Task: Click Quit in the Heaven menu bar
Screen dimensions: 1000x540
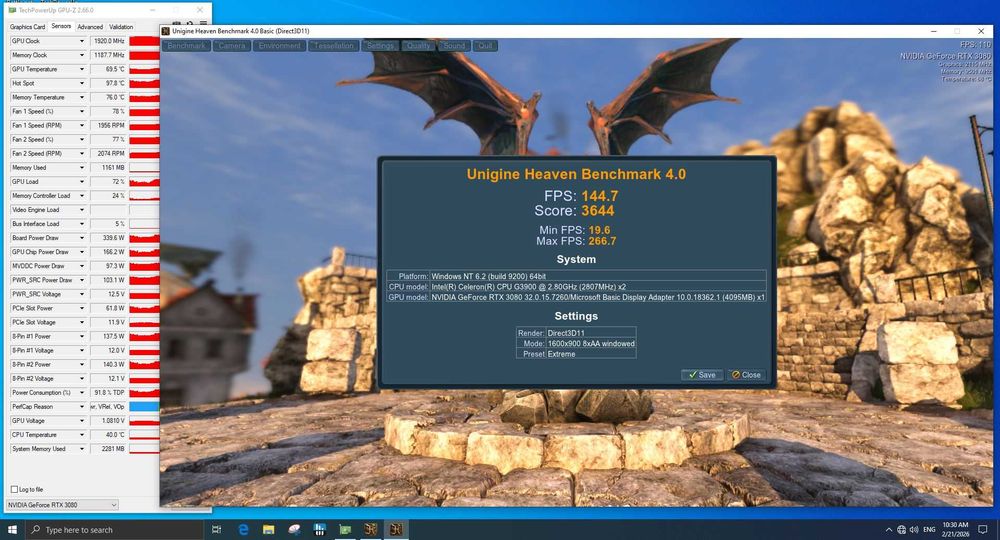Action: coord(485,46)
